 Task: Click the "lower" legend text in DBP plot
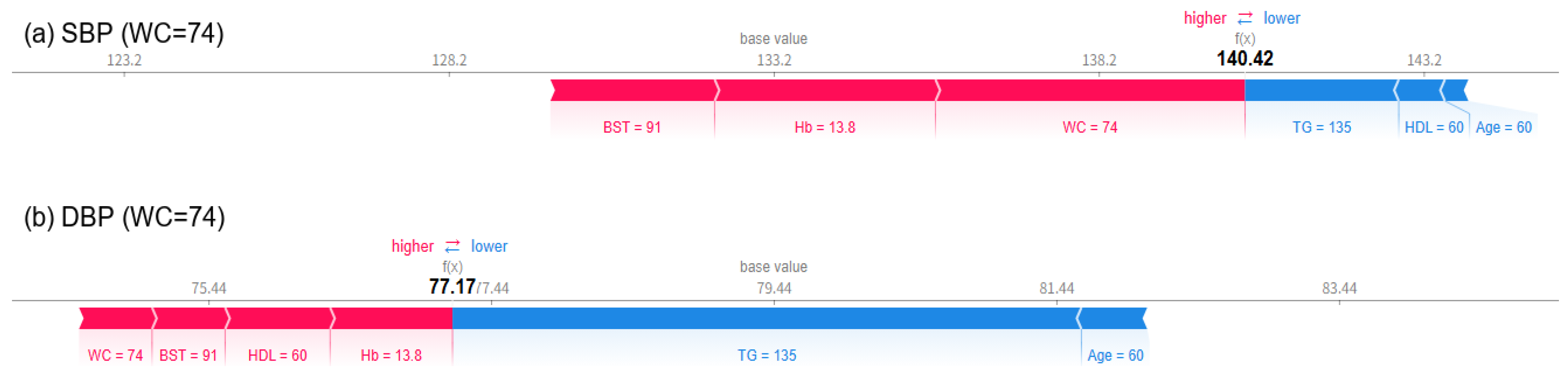click(489, 246)
